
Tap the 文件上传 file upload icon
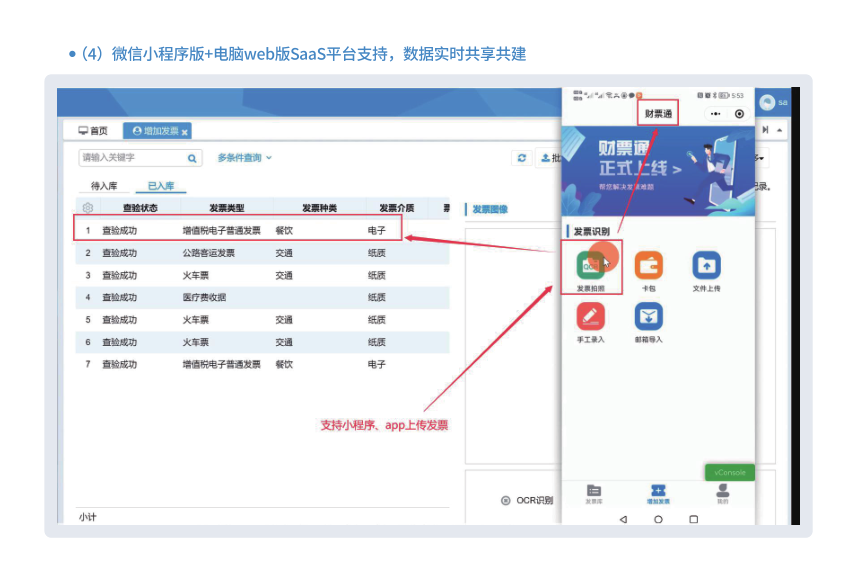pos(706,265)
